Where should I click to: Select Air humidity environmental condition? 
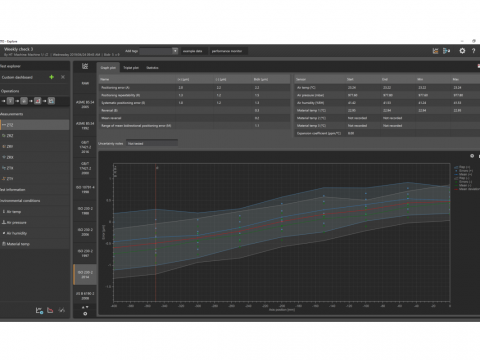pos(35,233)
